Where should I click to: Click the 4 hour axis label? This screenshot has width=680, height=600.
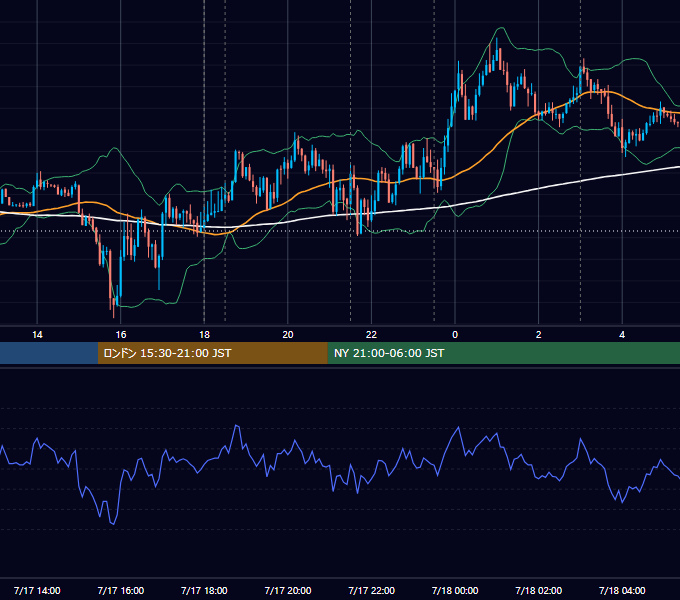[622, 335]
